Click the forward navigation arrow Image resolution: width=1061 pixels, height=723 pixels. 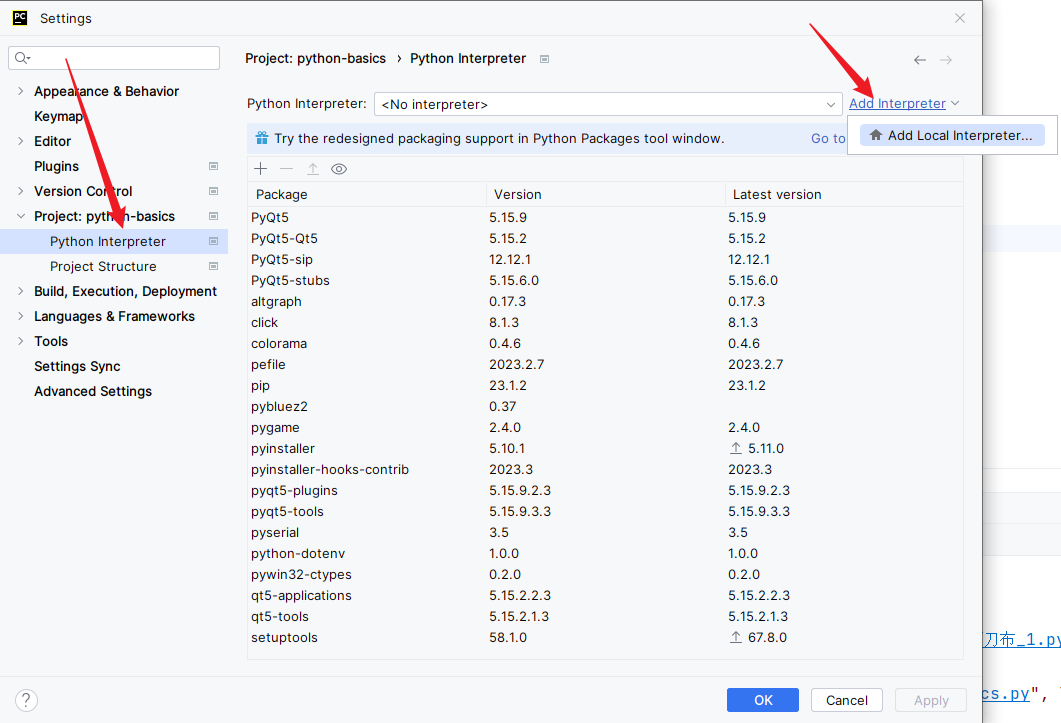[946, 60]
